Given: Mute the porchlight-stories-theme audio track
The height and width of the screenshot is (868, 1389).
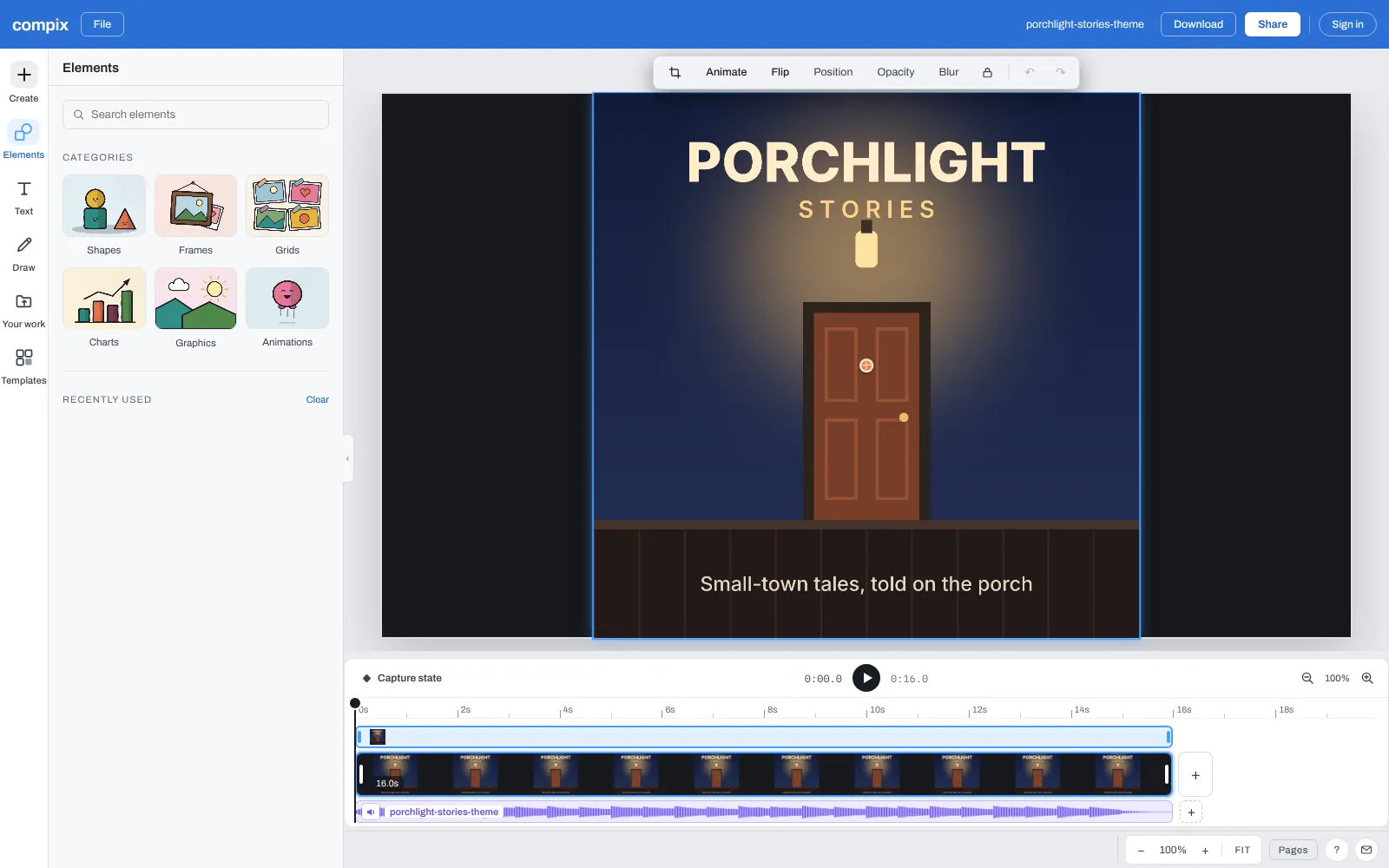Looking at the screenshot, I should click(x=371, y=812).
